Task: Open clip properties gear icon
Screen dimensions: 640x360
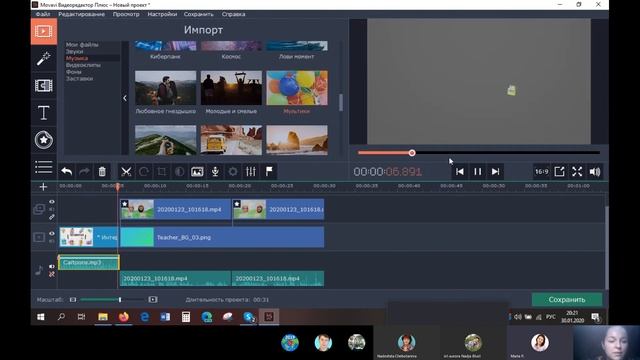Action: 233,171
